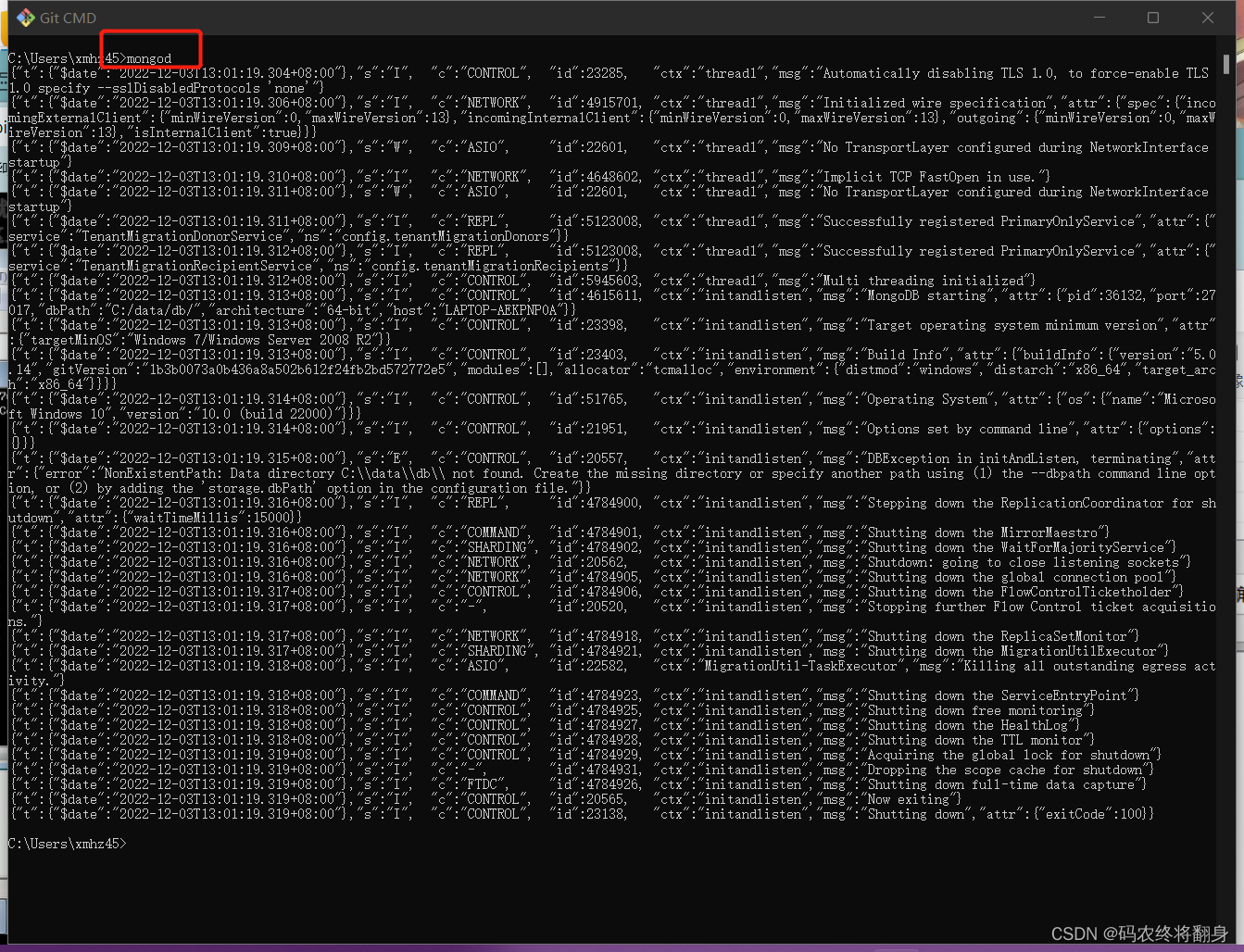The width and height of the screenshot is (1244, 952).
Task: Maximize the Git CMD window
Action: (1153, 18)
